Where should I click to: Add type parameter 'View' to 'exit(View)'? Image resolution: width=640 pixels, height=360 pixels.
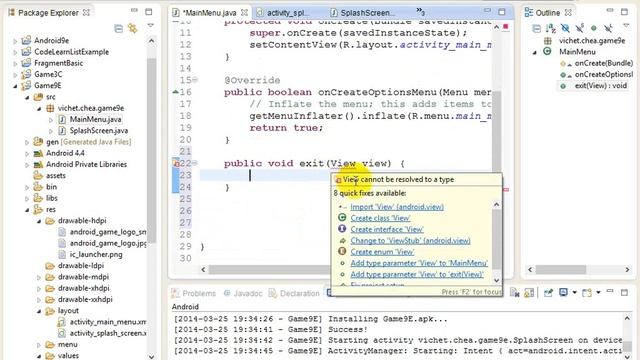[x=417, y=274]
